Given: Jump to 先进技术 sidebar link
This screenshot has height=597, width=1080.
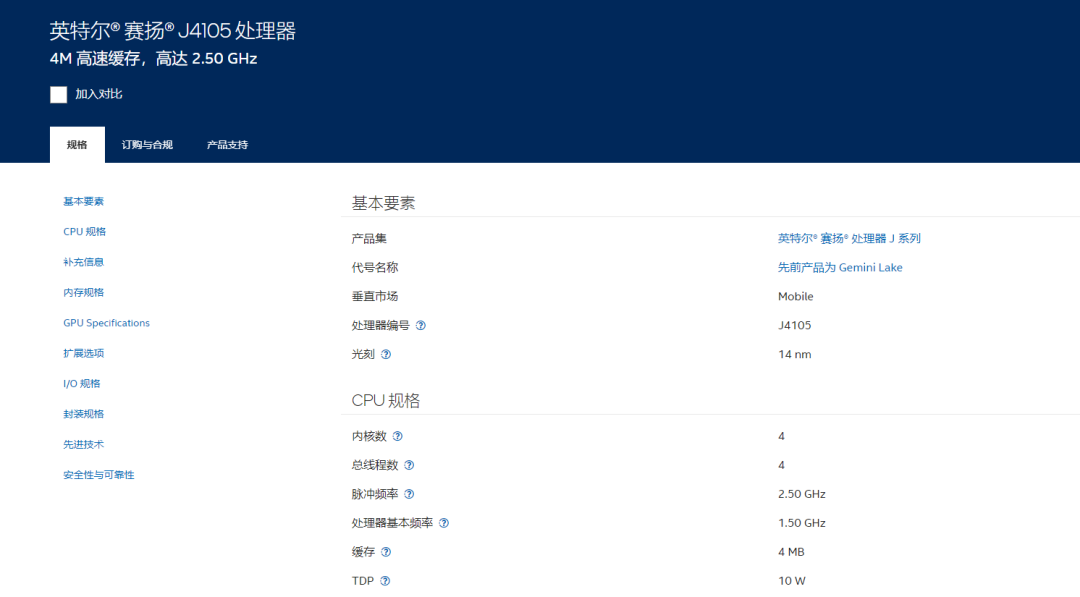Looking at the screenshot, I should (83, 444).
